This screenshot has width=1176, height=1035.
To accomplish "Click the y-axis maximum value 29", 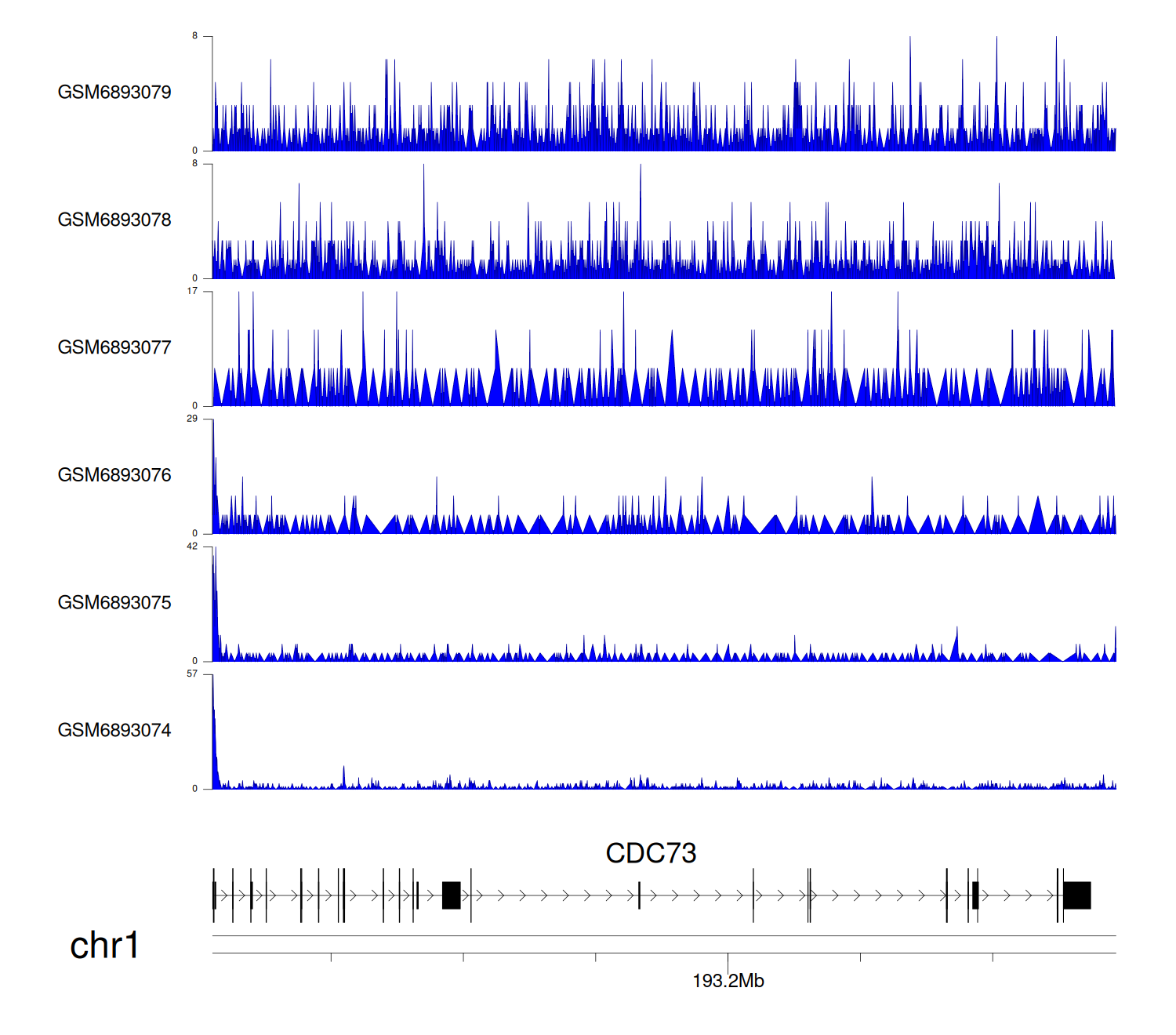I will click(x=192, y=419).
